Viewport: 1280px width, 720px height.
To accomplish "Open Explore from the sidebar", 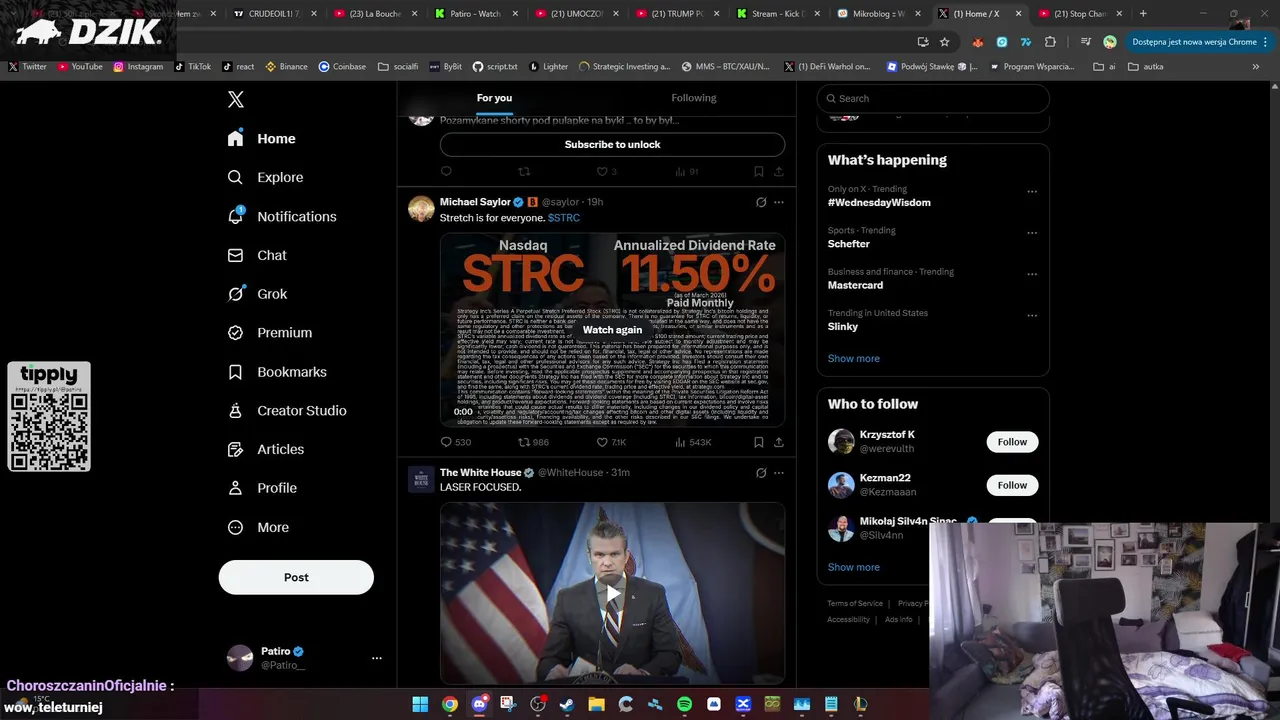I will [x=266, y=177].
